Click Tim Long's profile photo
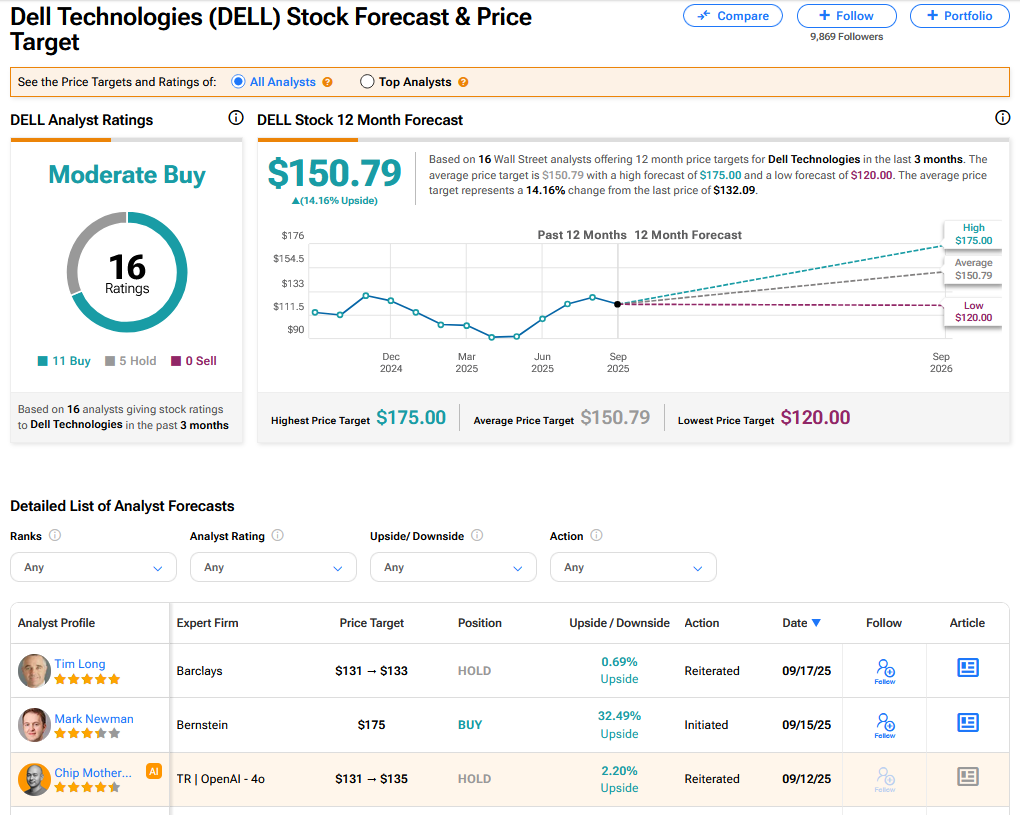This screenshot has width=1020, height=815. (34, 671)
